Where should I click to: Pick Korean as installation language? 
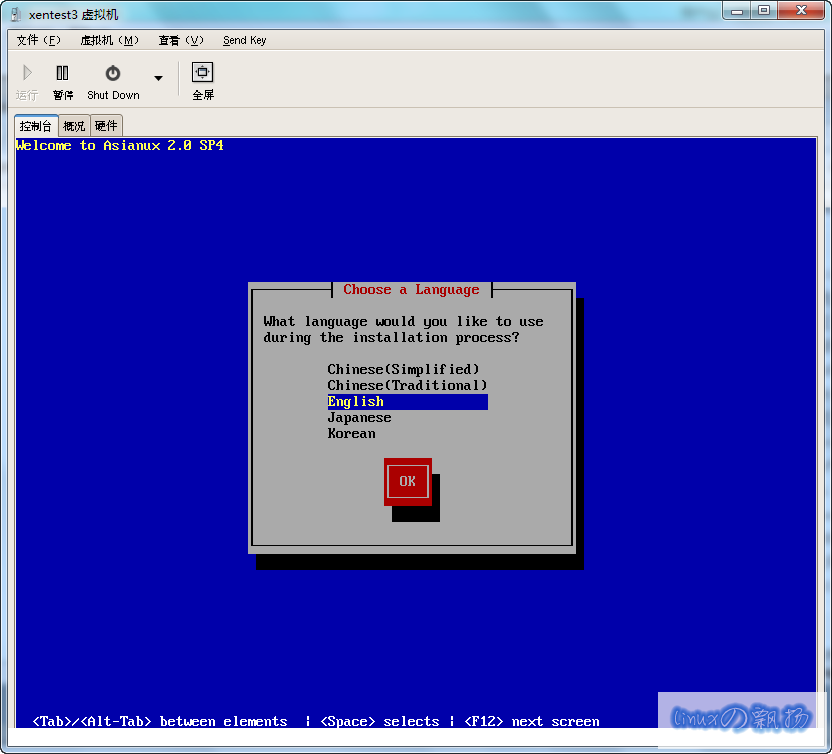tap(351, 433)
